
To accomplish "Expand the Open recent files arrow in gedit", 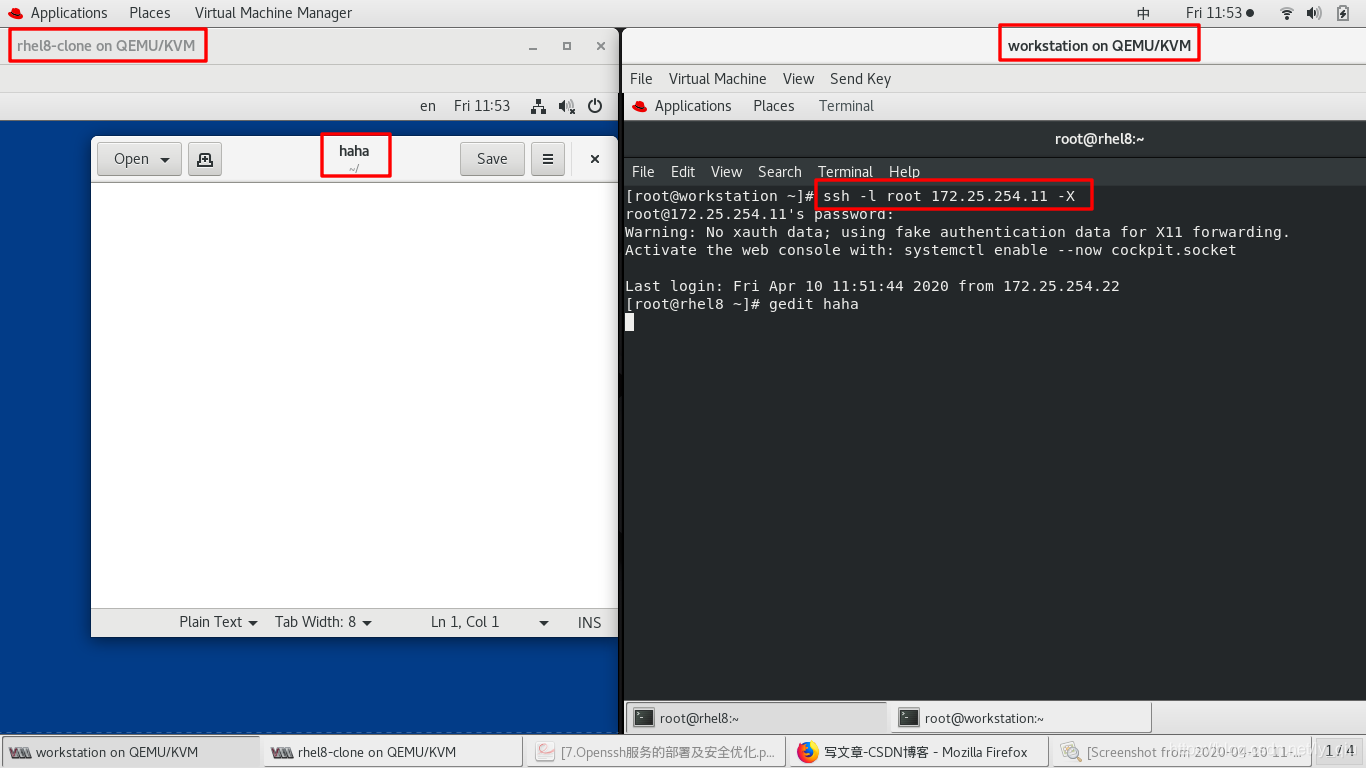I will pos(165,159).
